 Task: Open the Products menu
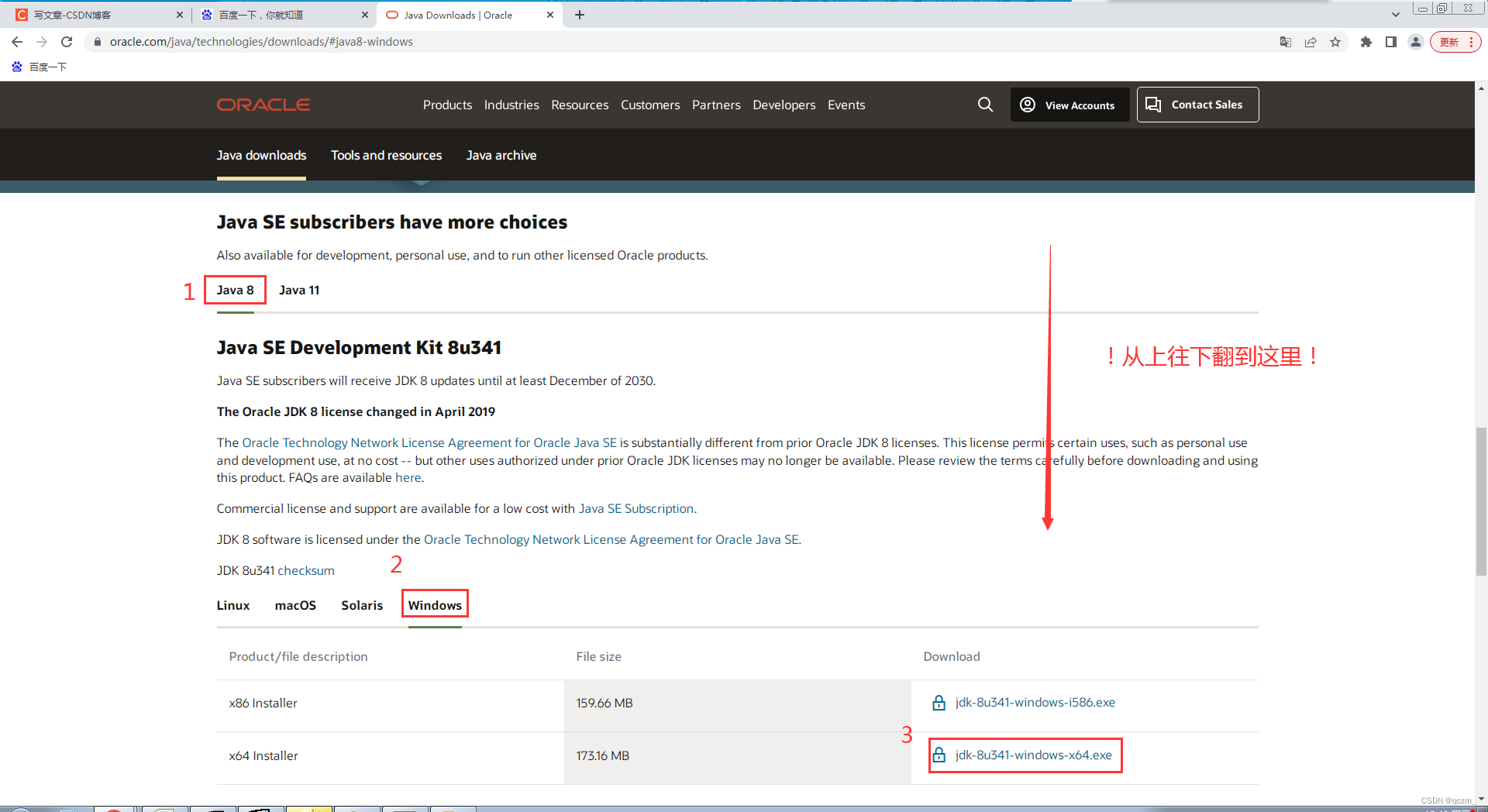pyautogui.click(x=447, y=105)
